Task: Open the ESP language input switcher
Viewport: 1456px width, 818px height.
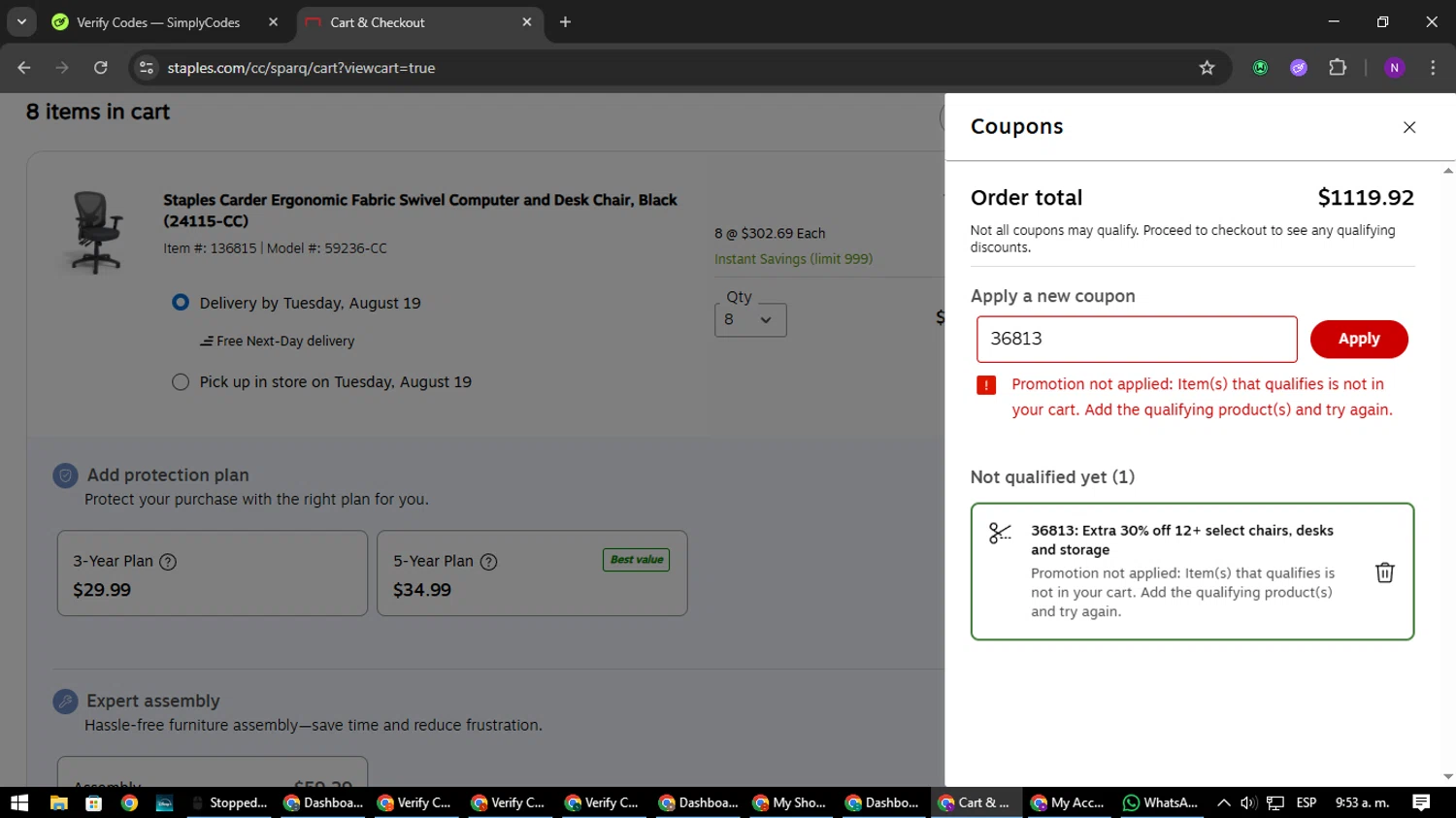Action: (x=1307, y=802)
